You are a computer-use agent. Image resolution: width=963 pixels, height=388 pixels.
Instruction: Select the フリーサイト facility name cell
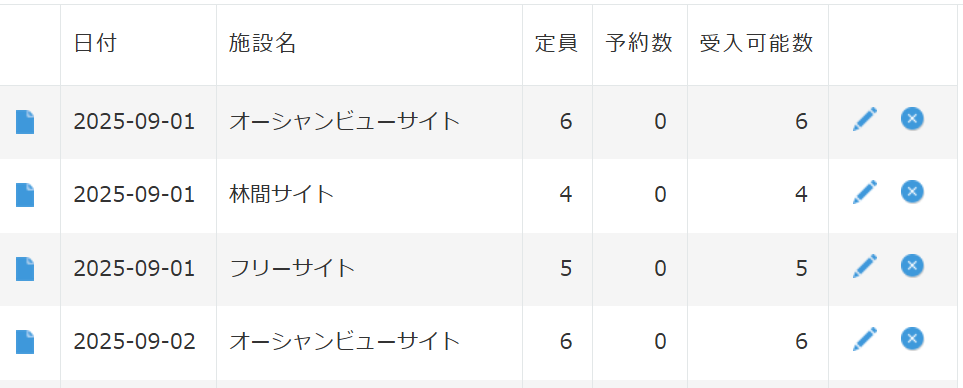369,269
